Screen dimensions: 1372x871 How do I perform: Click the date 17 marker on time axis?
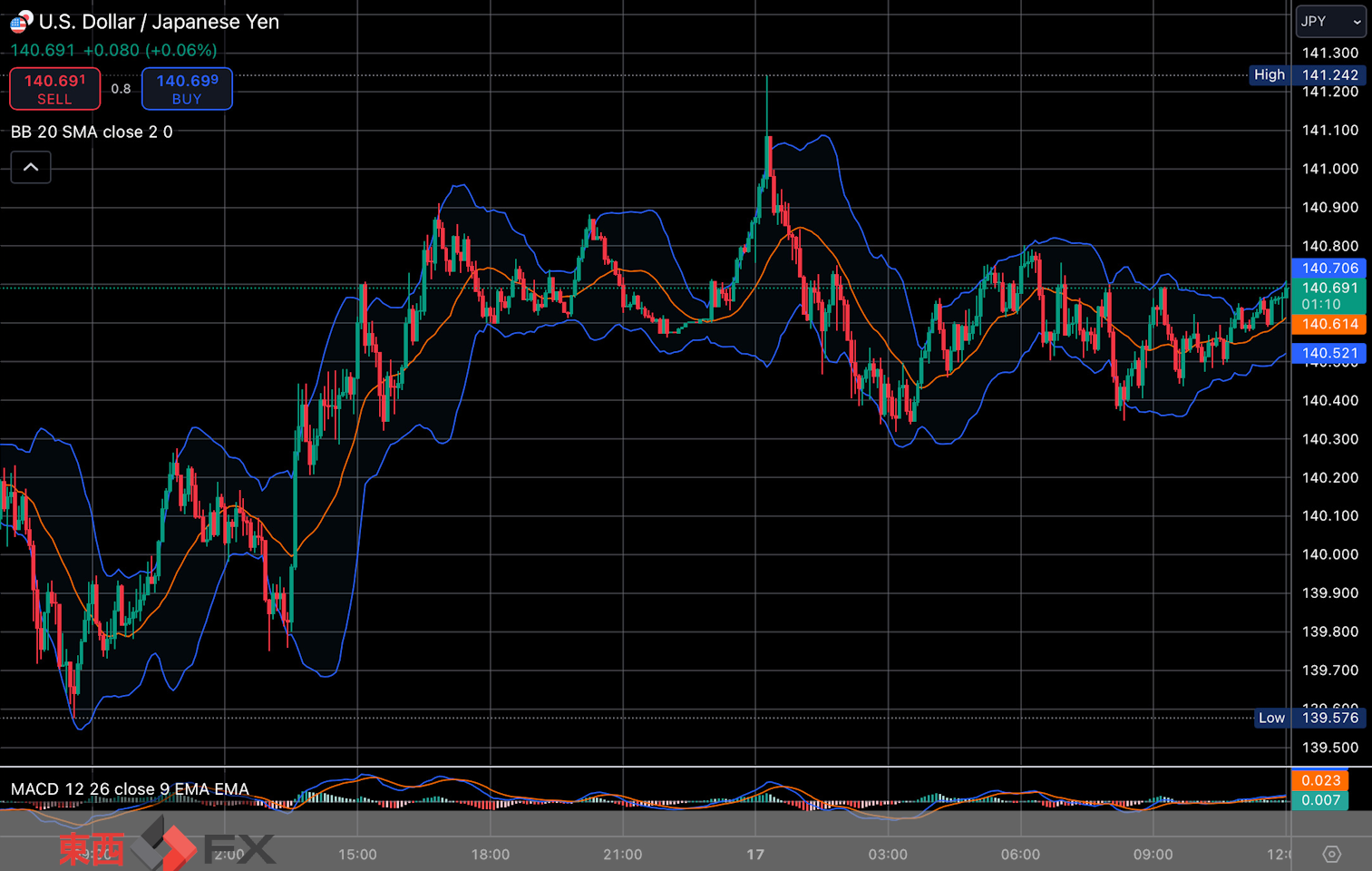755,855
